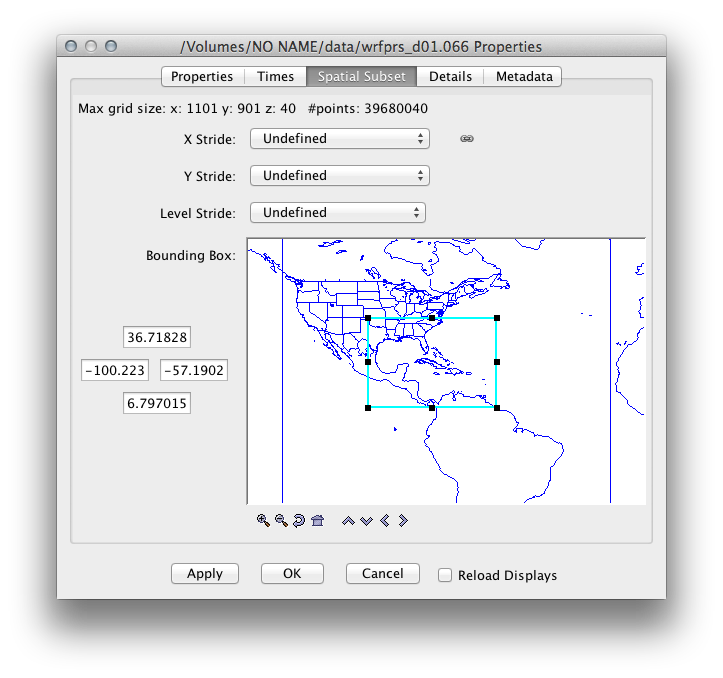Click the north latitude field 36.71828
The height and width of the screenshot is (678, 723).
tap(157, 337)
